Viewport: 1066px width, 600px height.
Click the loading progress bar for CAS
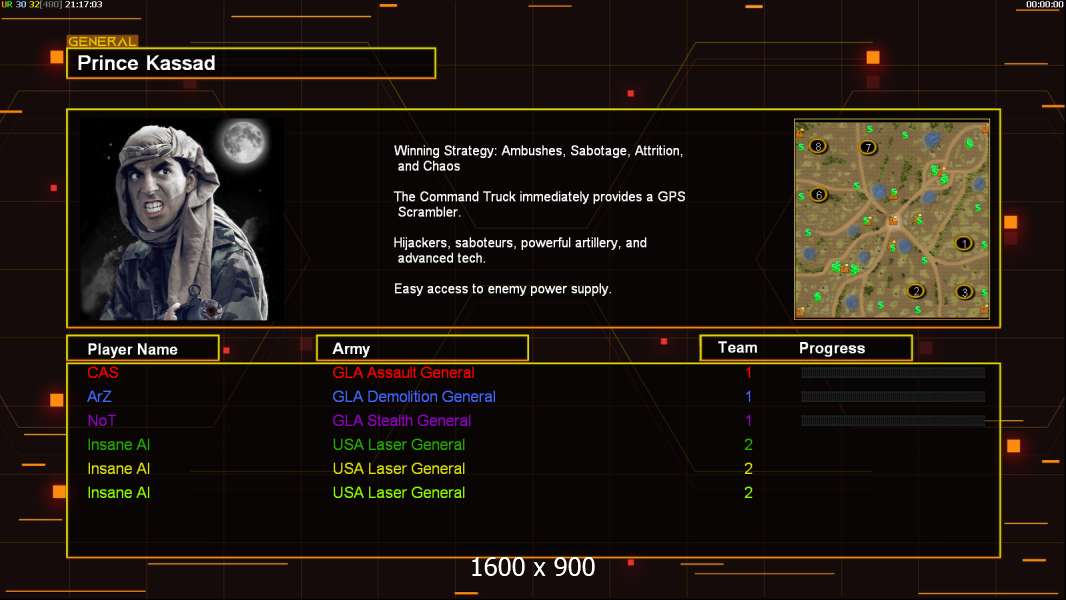[893, 372]
